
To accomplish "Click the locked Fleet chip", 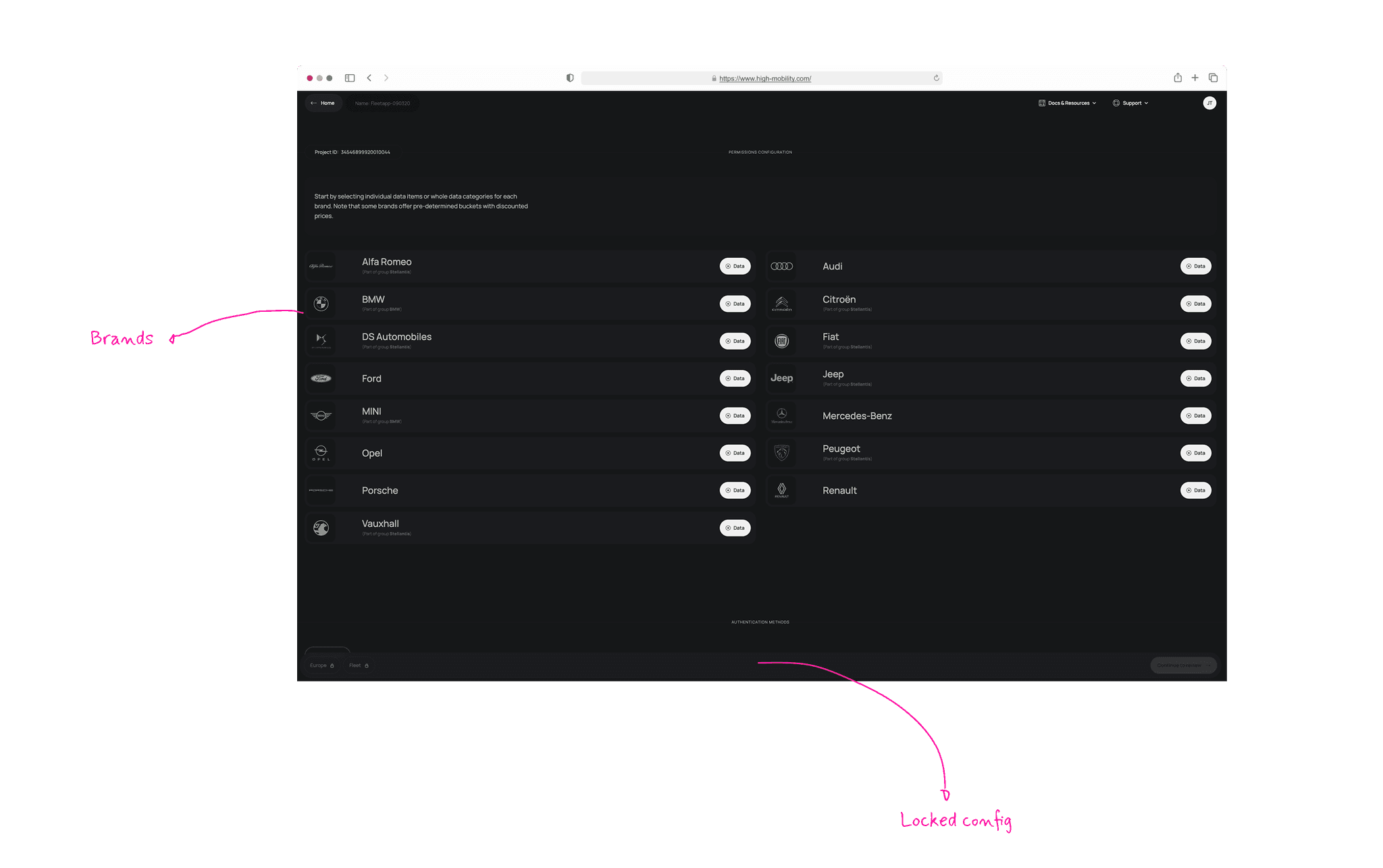I will pos(359,666).
